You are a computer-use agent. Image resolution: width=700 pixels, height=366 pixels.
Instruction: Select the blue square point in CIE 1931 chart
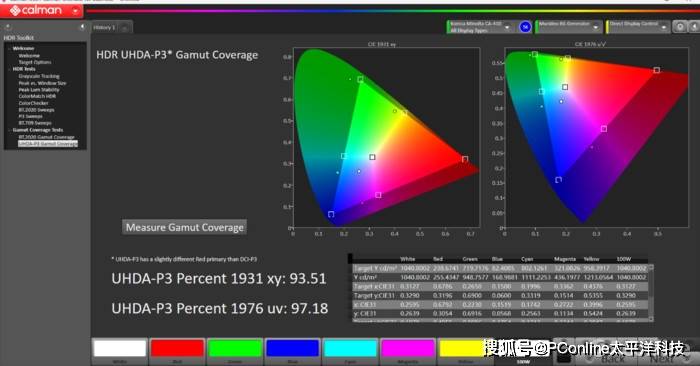point(331,214)
